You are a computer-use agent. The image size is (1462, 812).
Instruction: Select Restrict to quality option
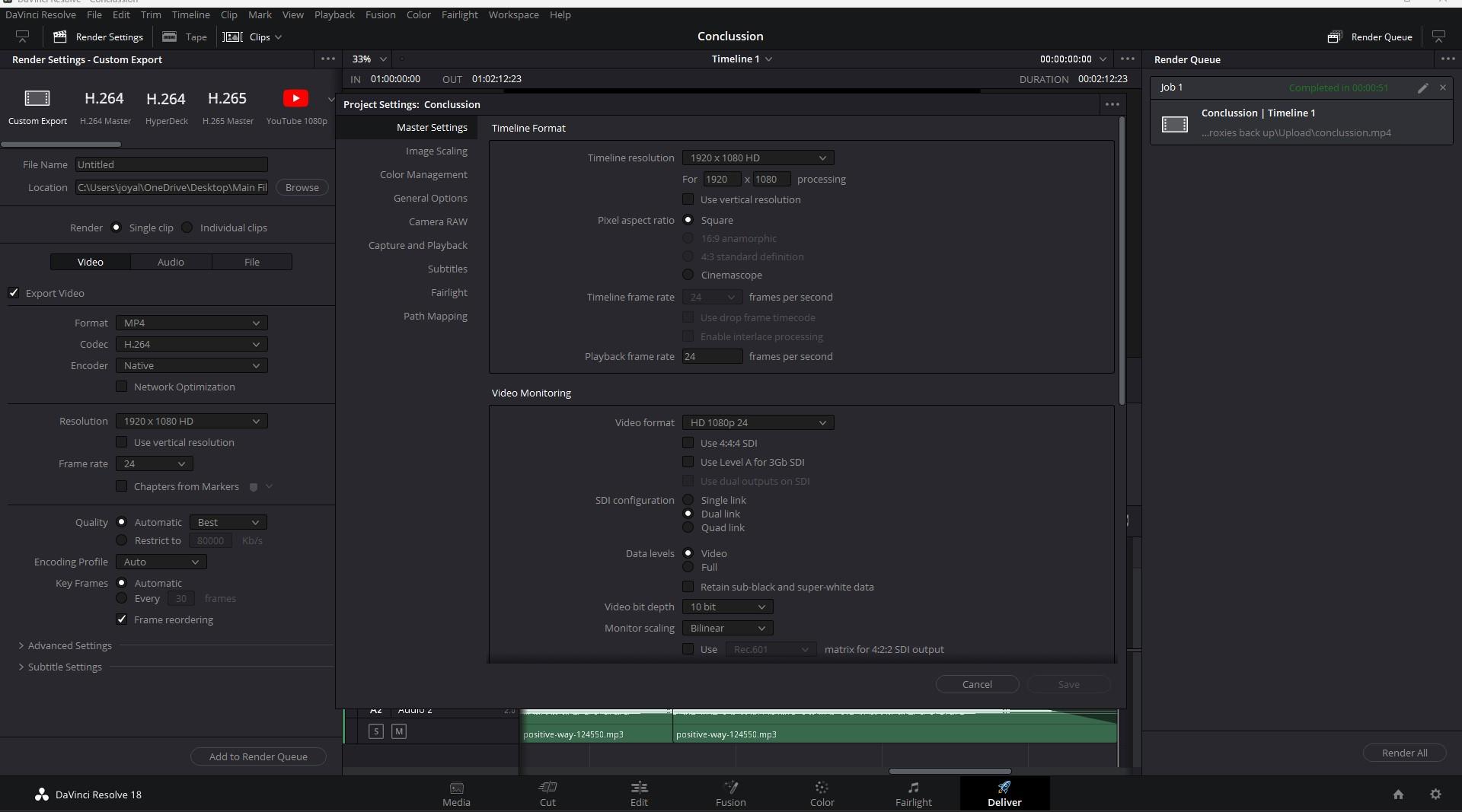(121, 540)
